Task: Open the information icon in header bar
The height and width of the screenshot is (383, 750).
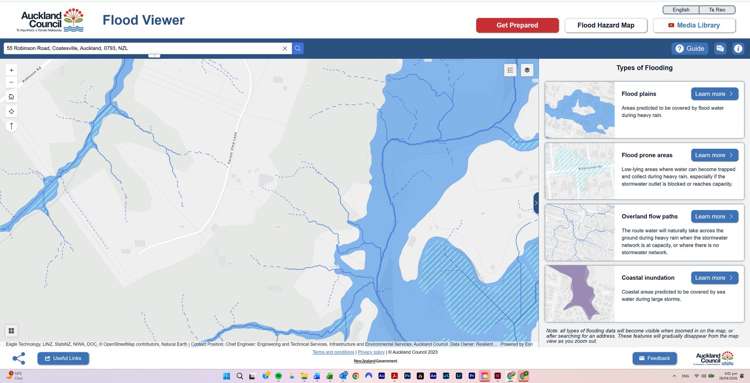Action: [x=738, y=48]
